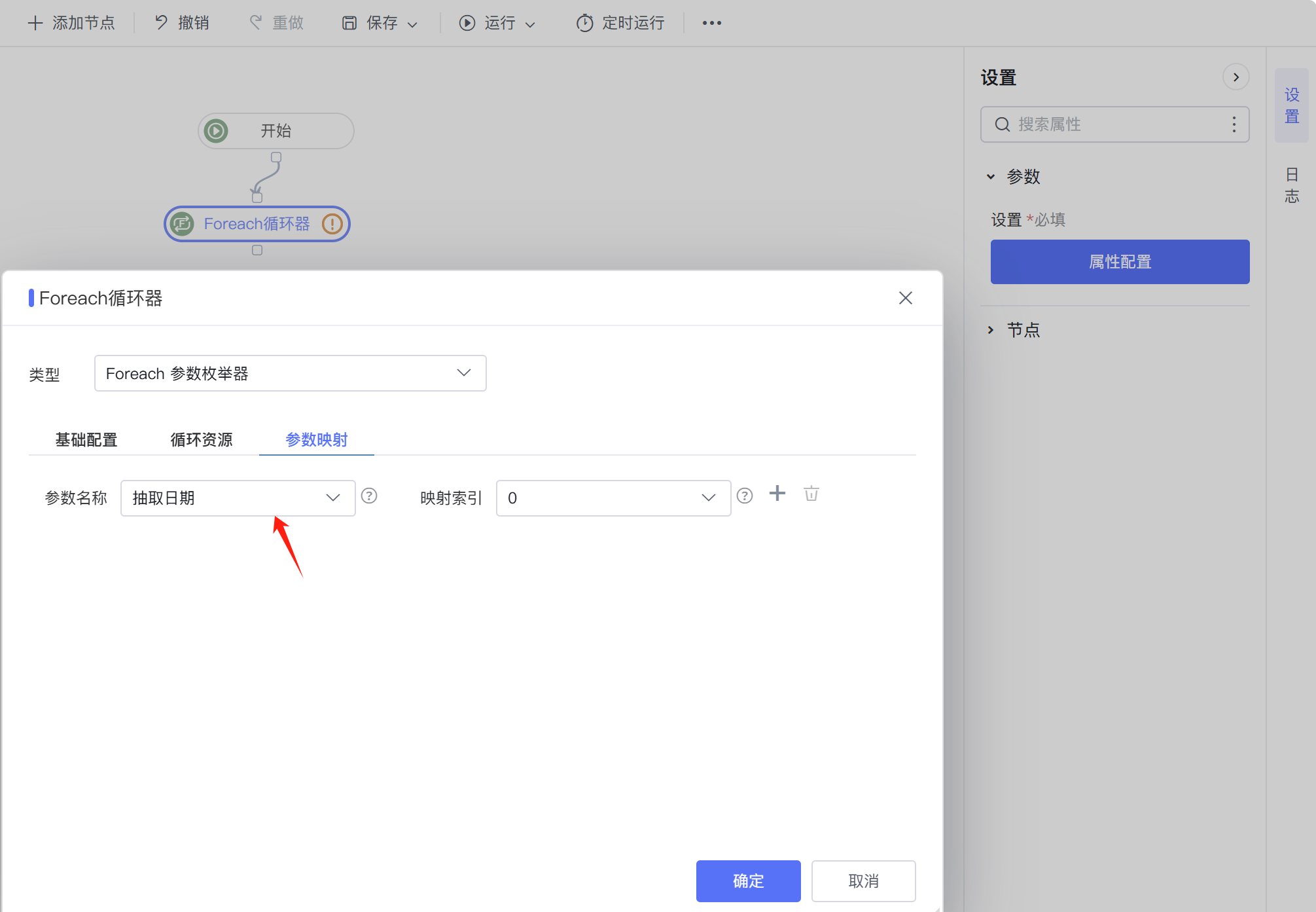Screen dimensions: 1316x912
Task: Open the 参数名称 抽取日期 dropdown
Action: 238,498
